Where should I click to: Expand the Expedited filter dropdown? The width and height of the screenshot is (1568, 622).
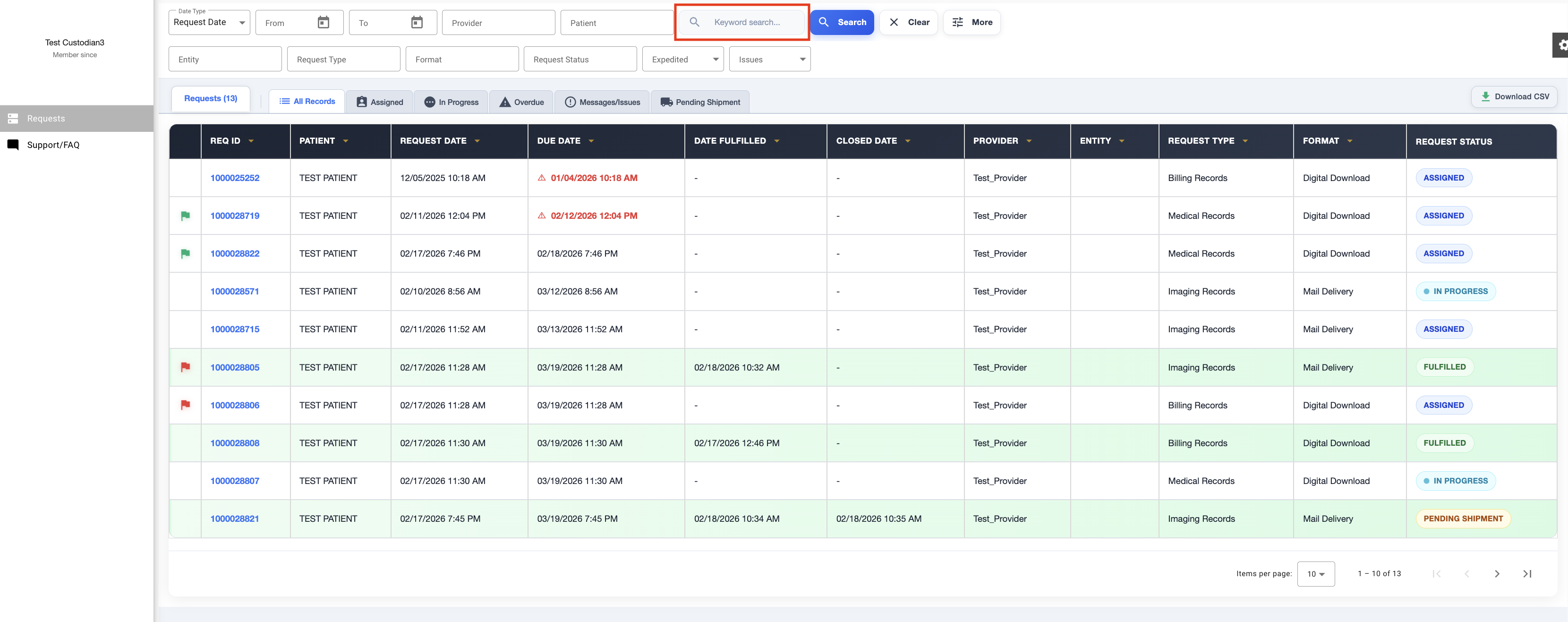tap(682, 59)
